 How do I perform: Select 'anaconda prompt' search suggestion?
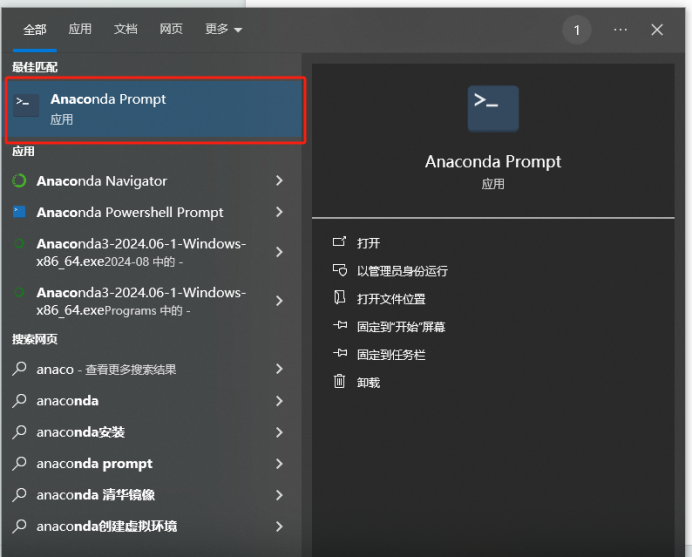point(94,463)
